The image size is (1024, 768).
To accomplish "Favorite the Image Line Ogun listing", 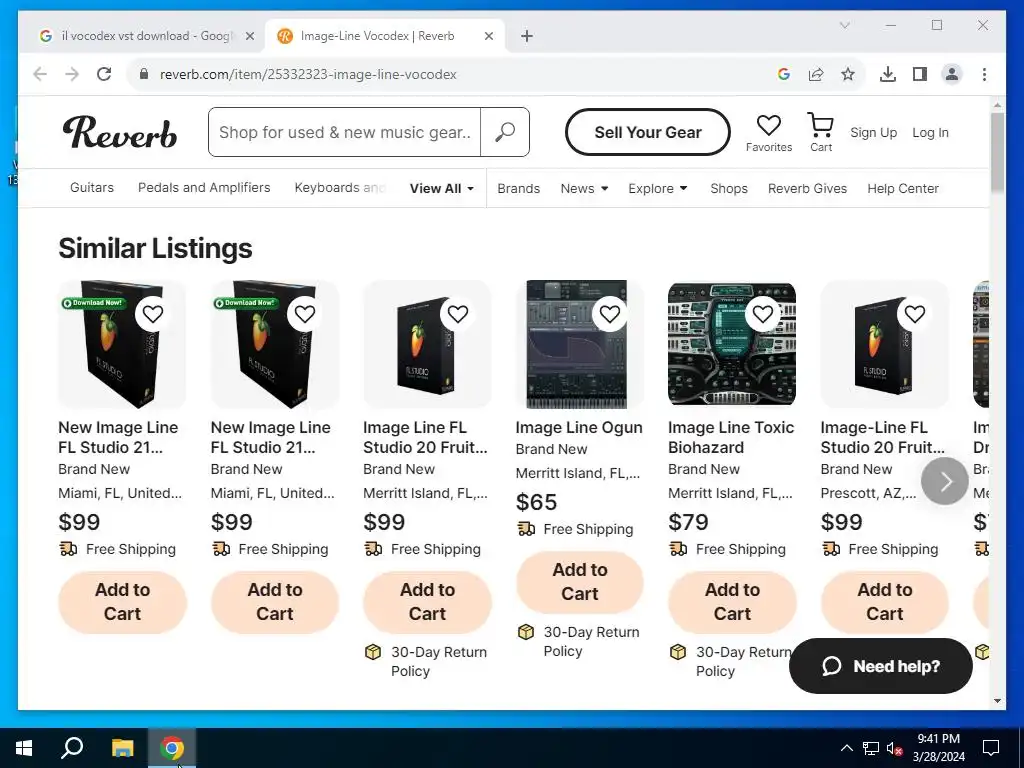I will point(610,314).
